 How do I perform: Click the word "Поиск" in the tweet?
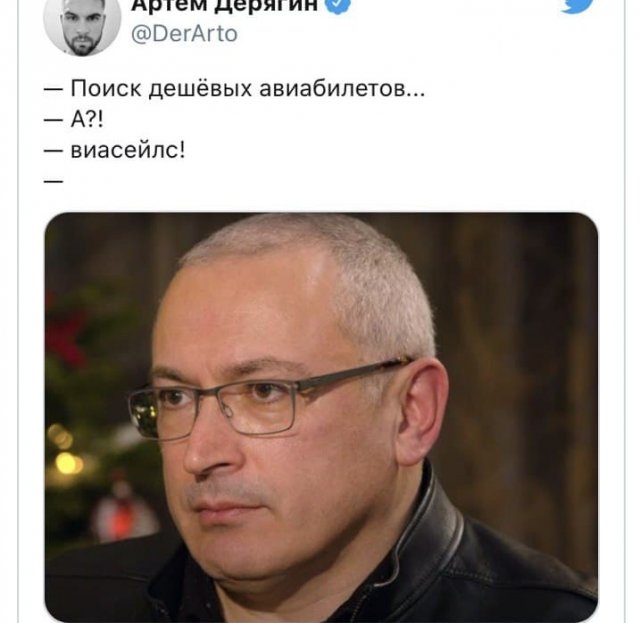coord(106,88)
